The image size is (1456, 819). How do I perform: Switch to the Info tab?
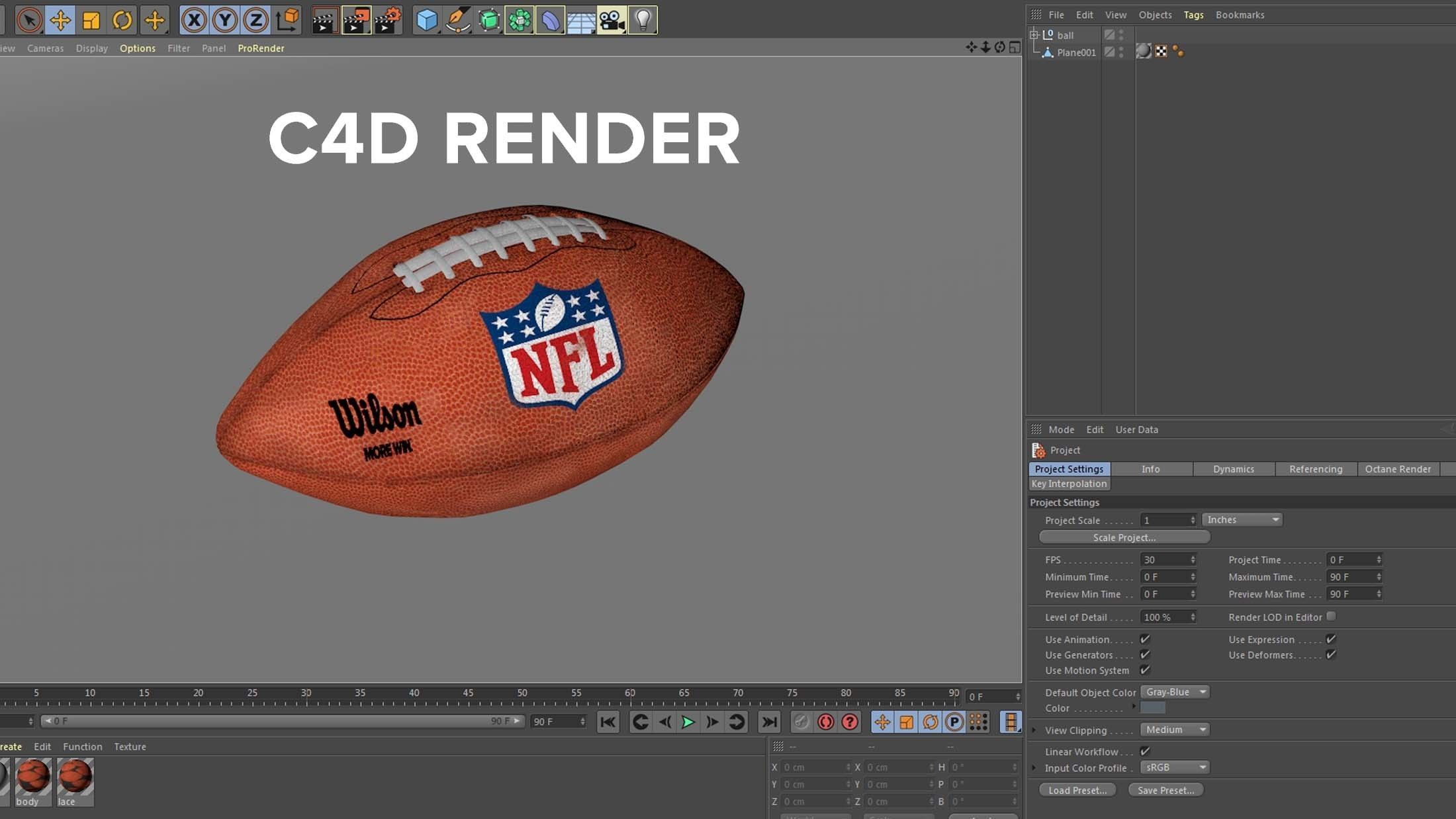pyautogui.click(x=1150, y=469)
